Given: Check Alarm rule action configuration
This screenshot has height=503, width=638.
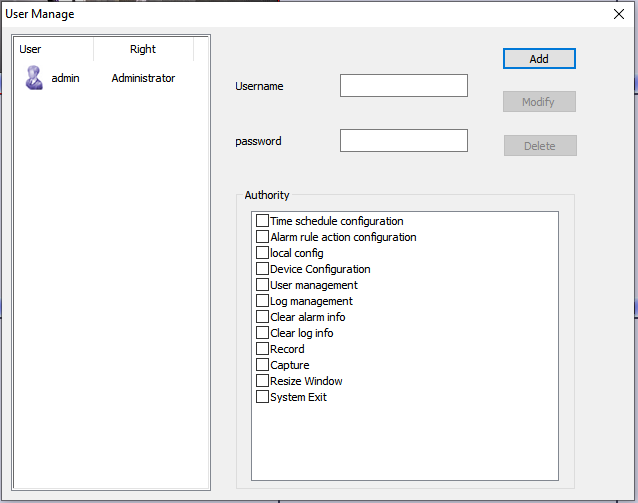Looking at the screenshot, I should tap(263, 237).
